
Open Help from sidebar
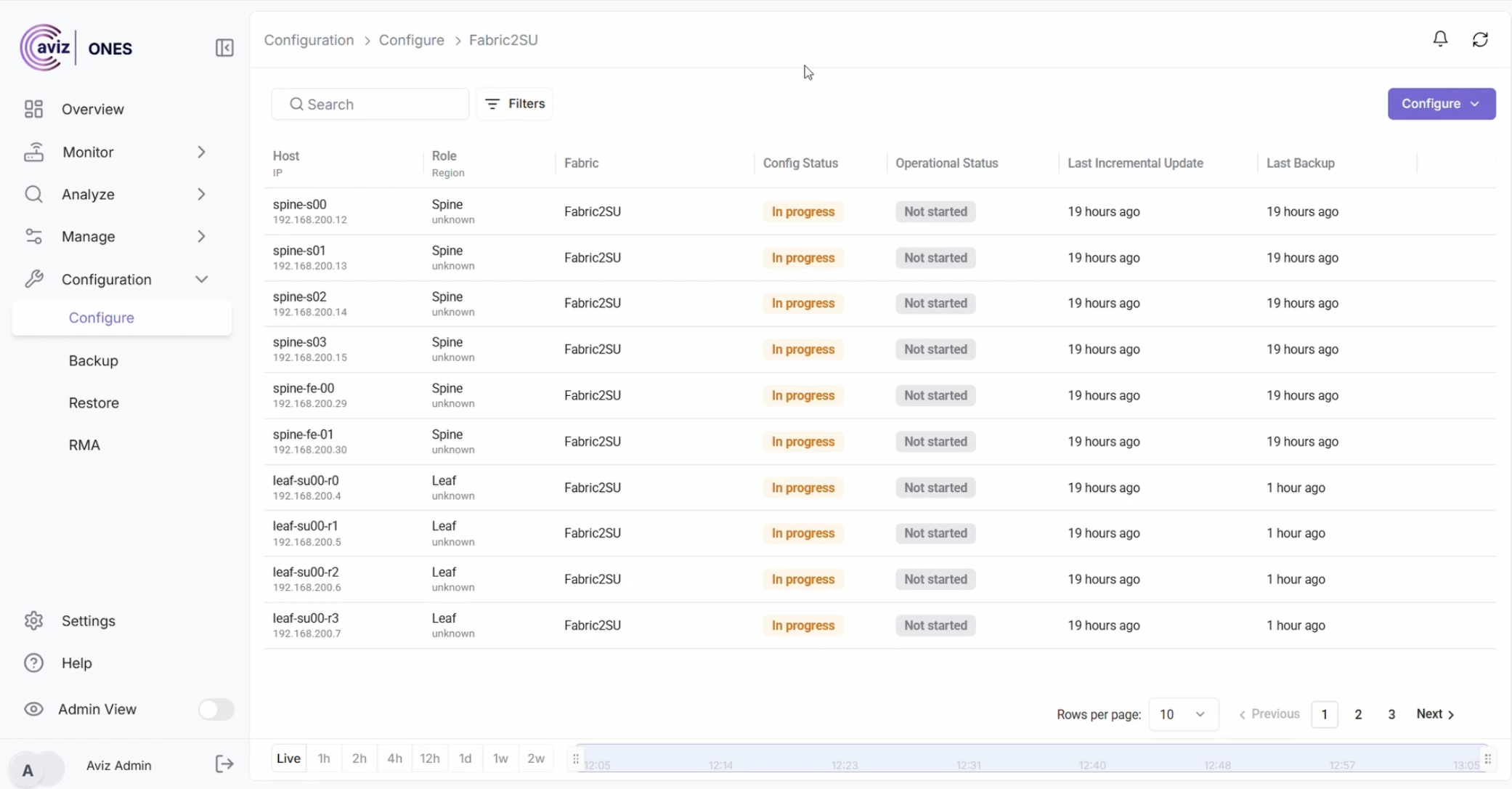point(76,663)
